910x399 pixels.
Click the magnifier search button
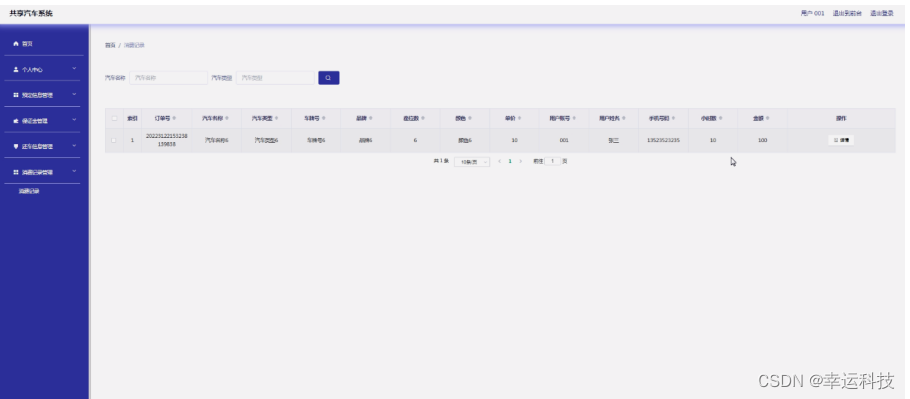[328, 78]
